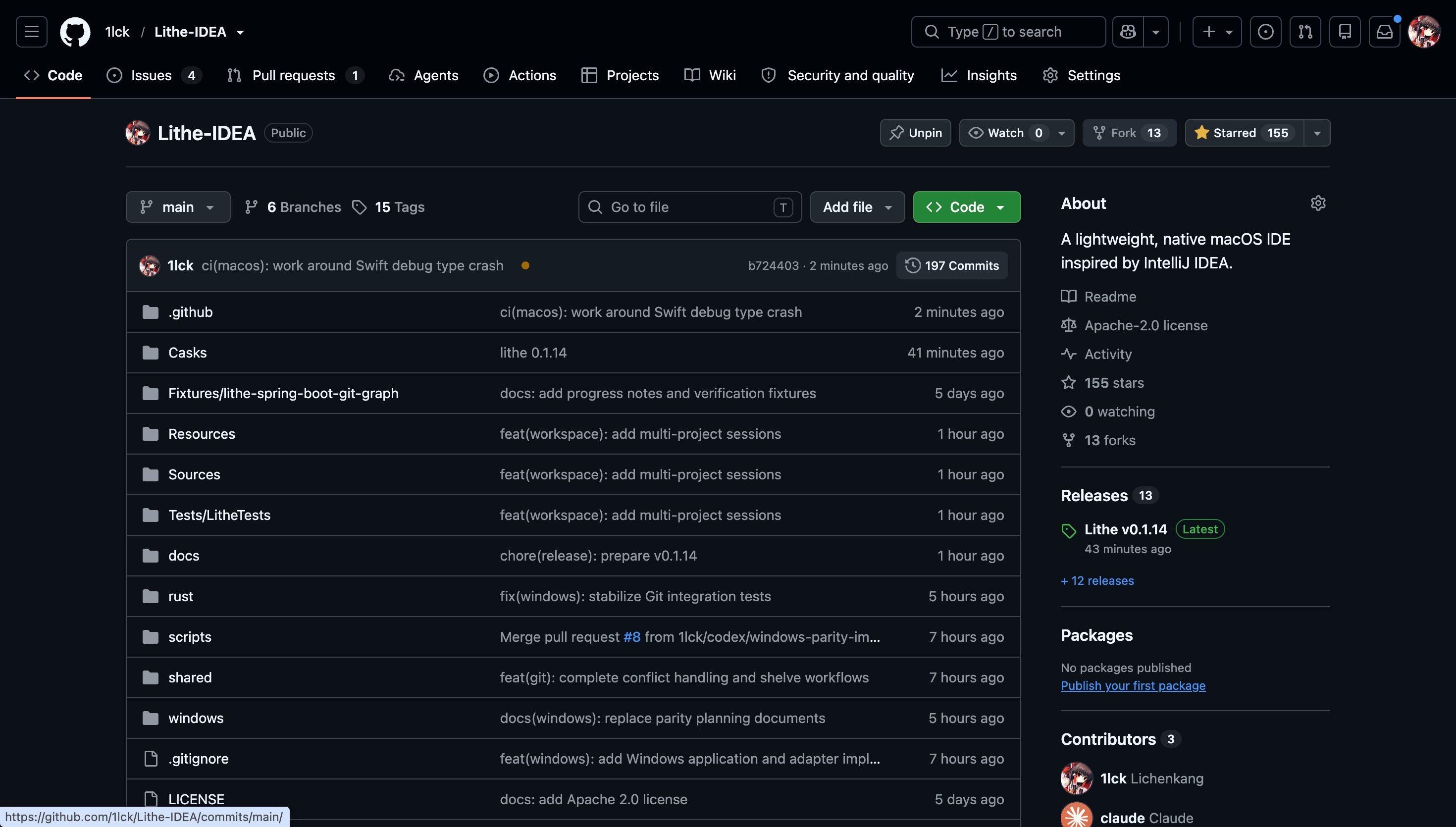Open the Actions tab
The width and height of the screenshot is (1456, 827).
[520, 76]
